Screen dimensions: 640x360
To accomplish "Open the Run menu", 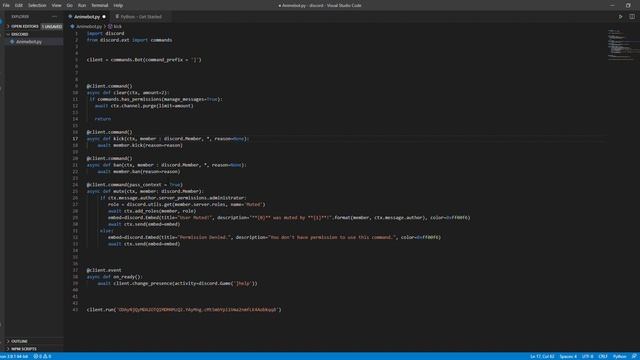I will point(82,5).
